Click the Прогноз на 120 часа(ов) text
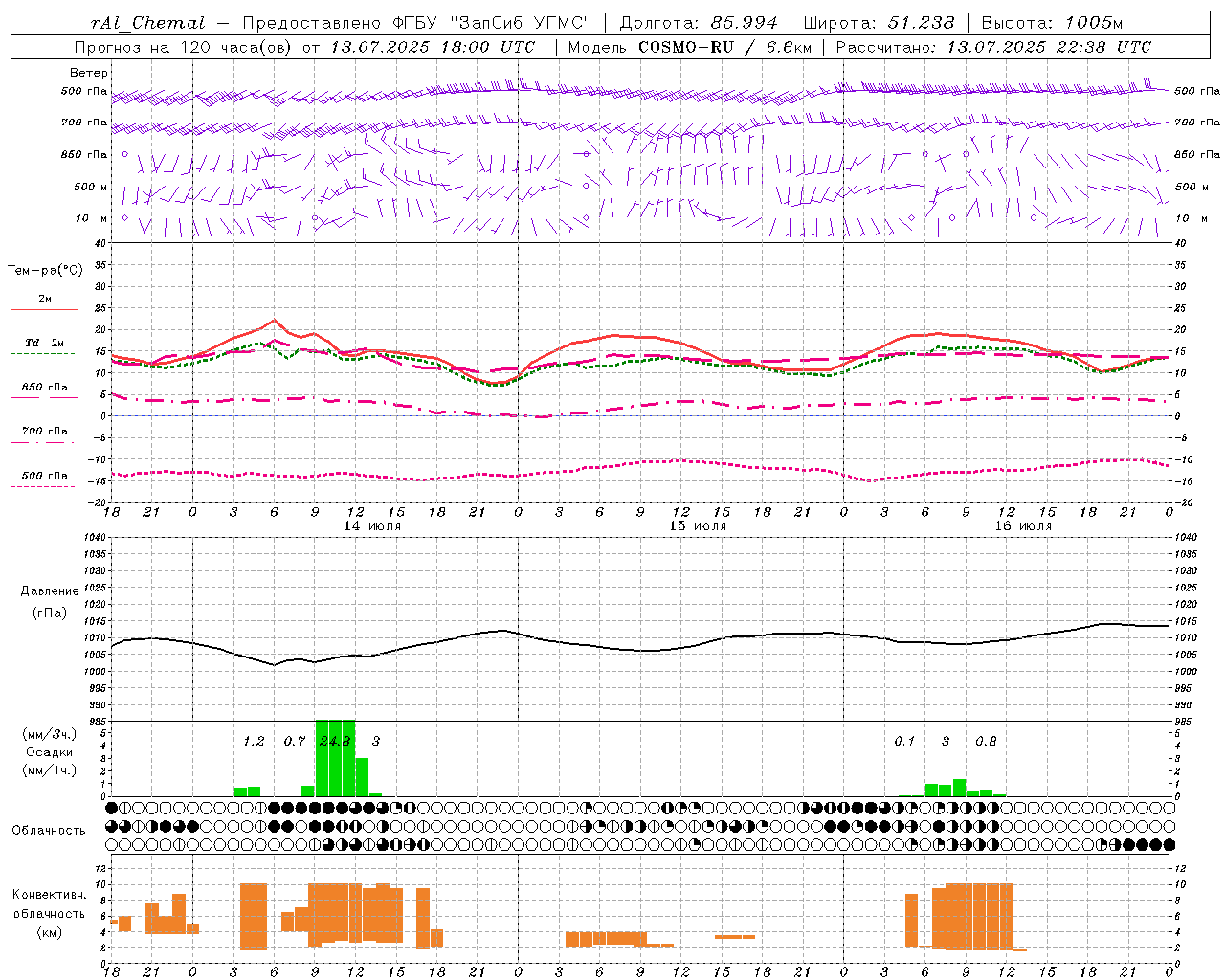 [184, 47]
